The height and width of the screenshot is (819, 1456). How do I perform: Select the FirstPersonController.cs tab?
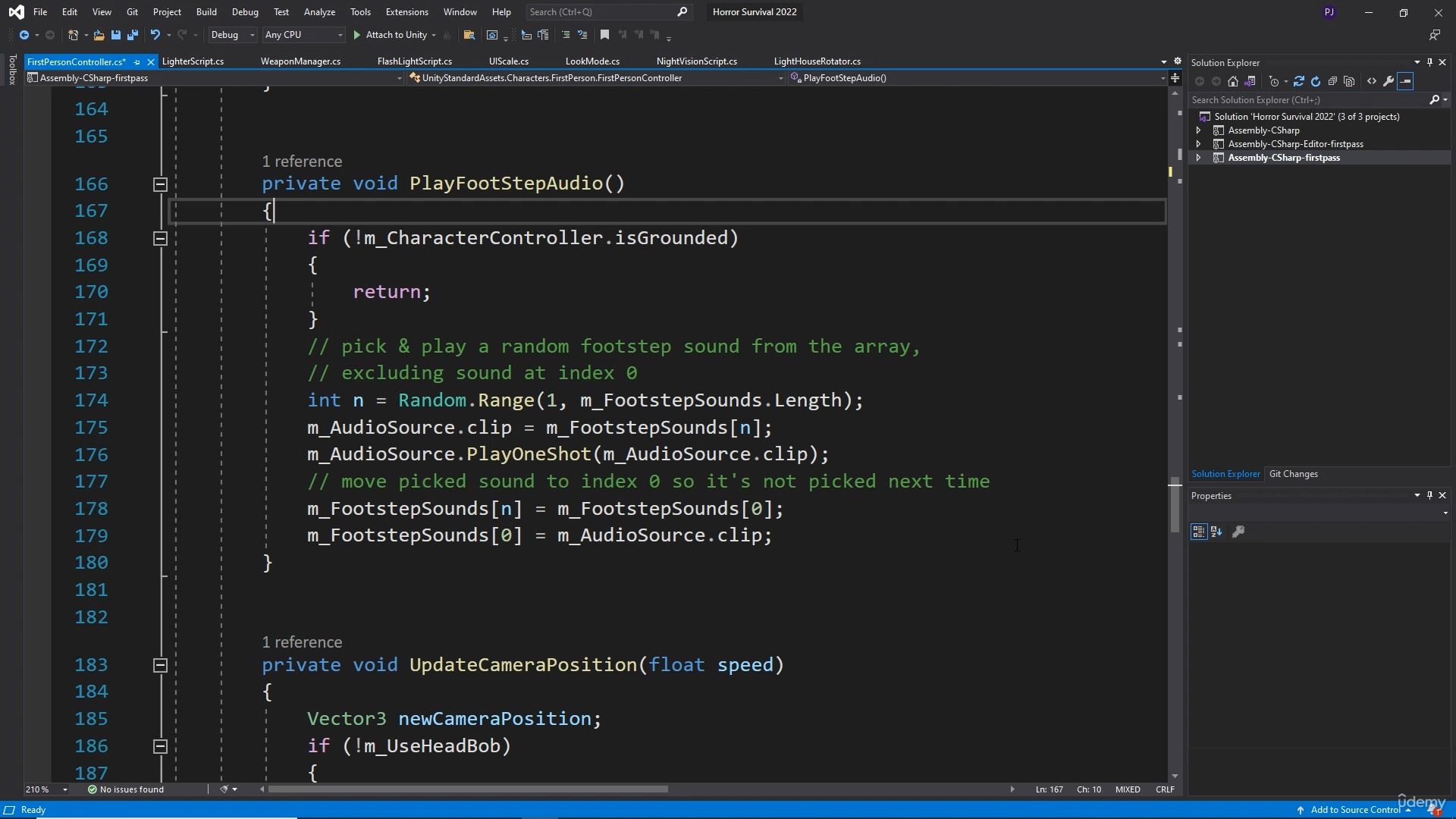coord(76,61)
